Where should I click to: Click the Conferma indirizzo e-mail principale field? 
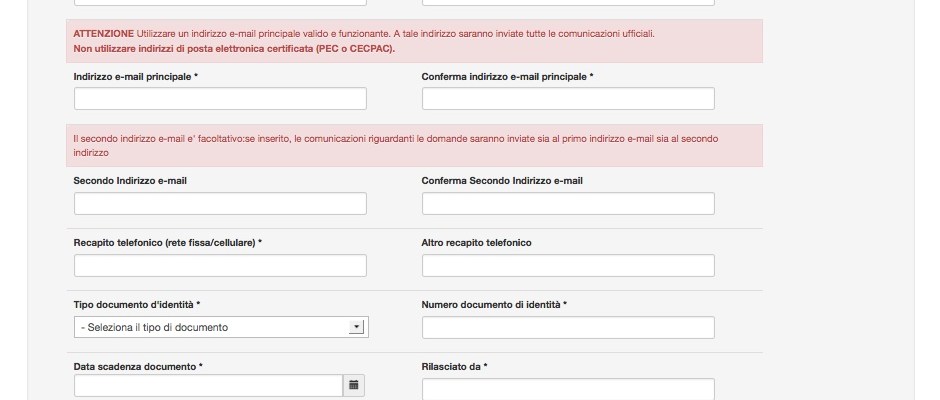[568, 99]
